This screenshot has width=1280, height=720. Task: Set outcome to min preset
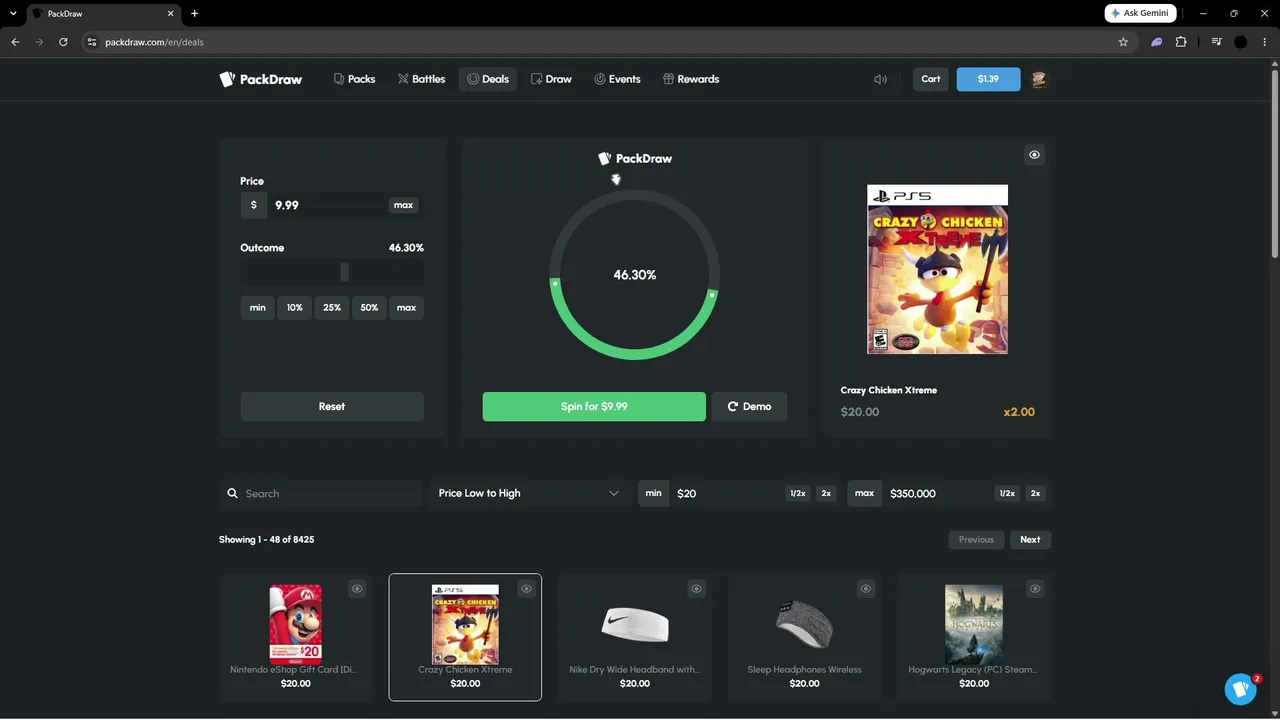258,308
